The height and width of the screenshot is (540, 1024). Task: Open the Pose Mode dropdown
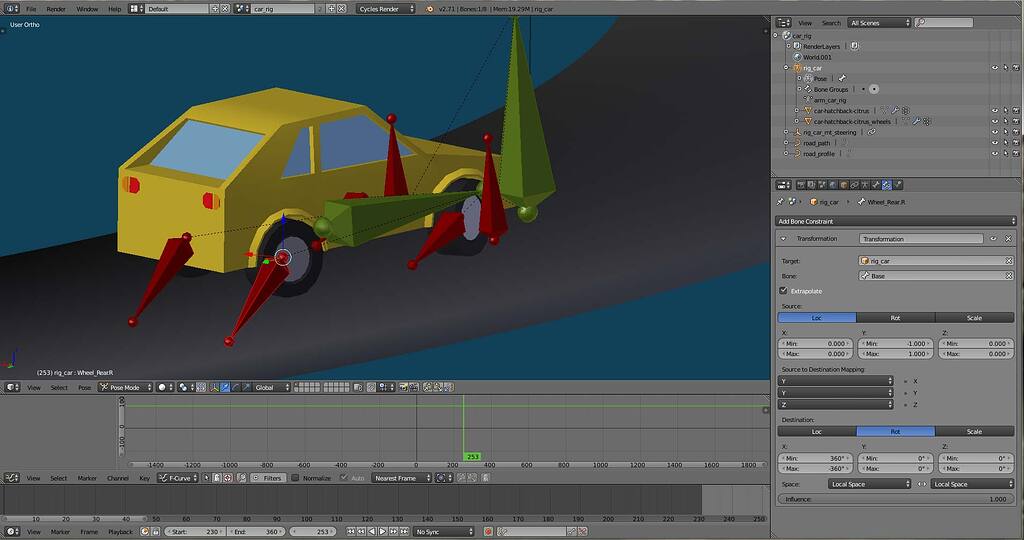coord(125,387)
